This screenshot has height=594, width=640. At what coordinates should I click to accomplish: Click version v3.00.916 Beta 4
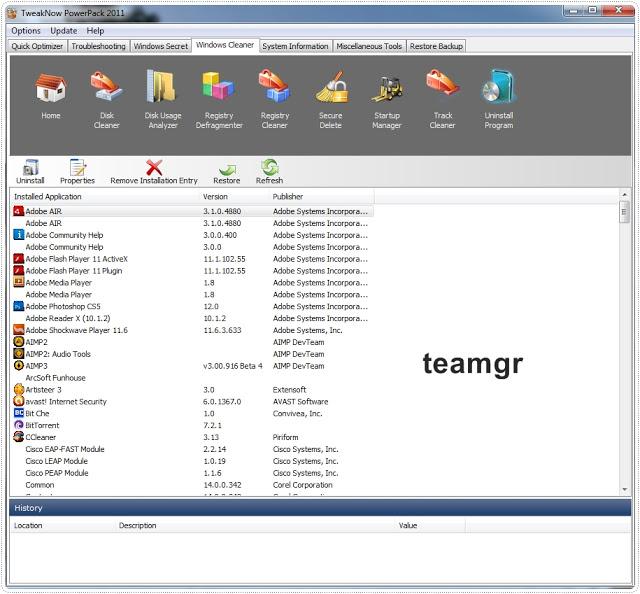click(x=233, y=366)
